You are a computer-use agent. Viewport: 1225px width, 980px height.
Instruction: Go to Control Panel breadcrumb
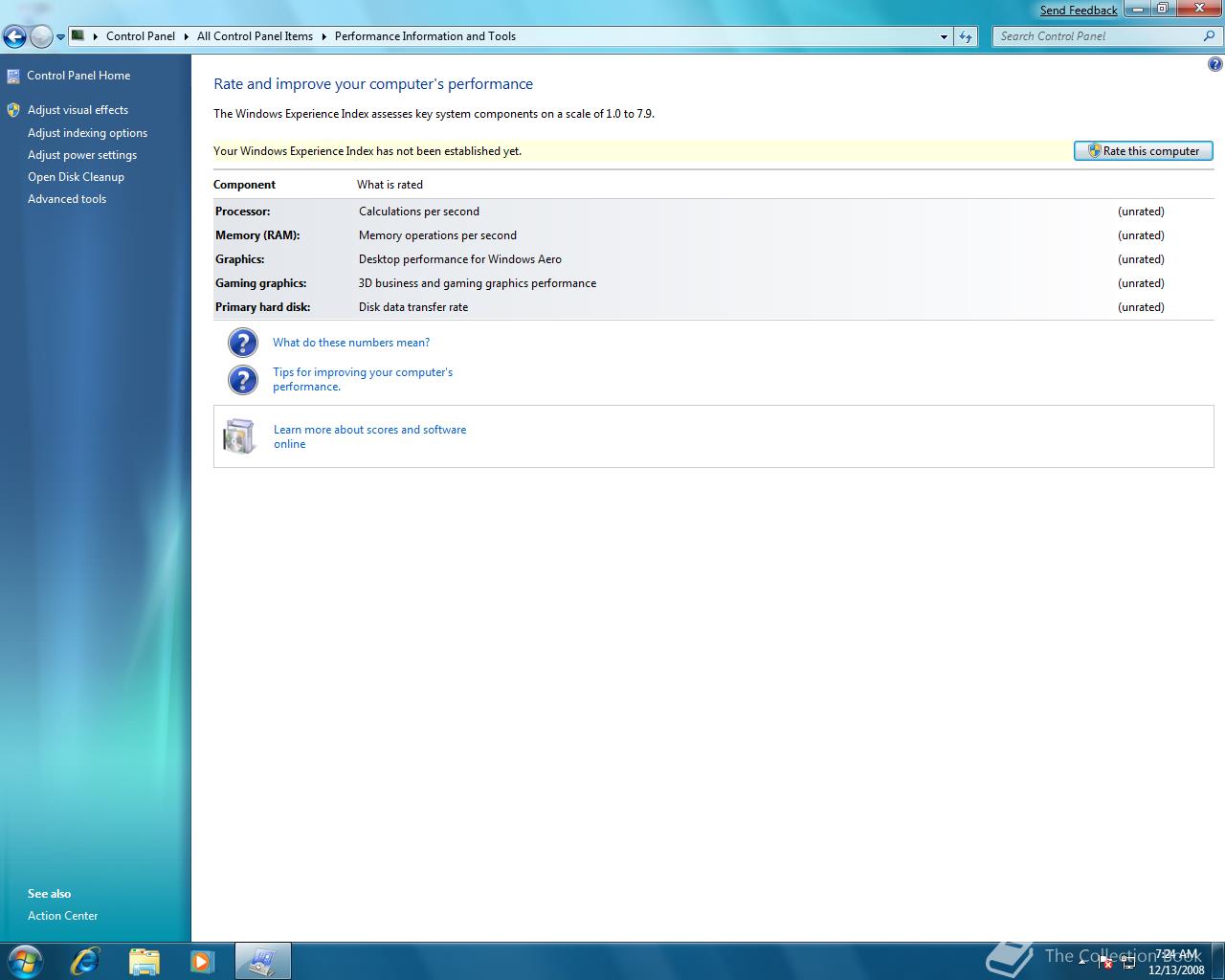coord(141,36)
